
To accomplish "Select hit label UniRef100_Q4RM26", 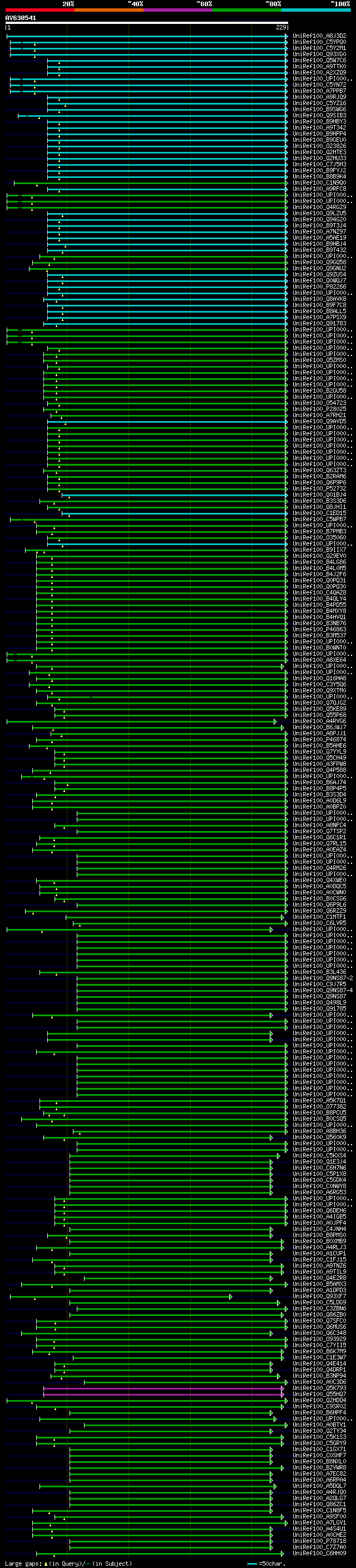I will (x=319, y=868).
